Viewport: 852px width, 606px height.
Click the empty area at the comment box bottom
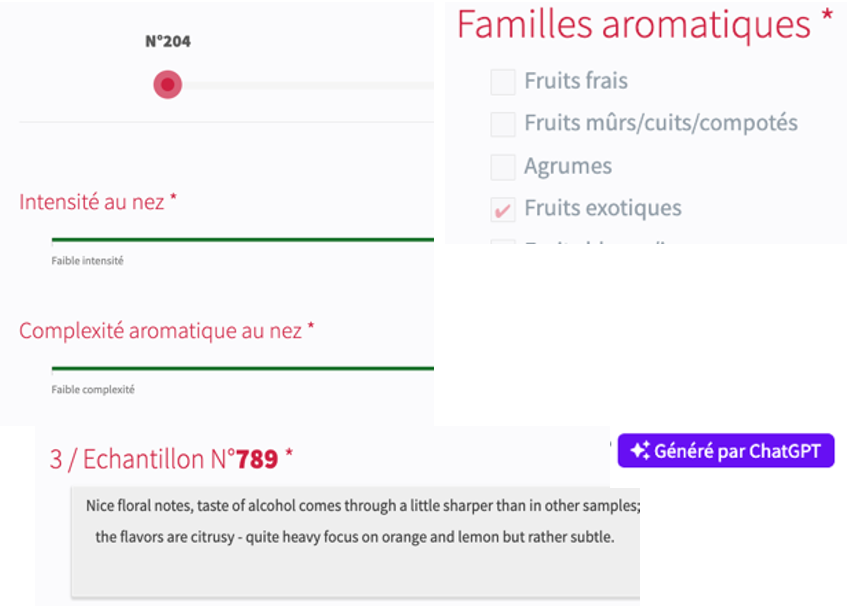point(355,575)
